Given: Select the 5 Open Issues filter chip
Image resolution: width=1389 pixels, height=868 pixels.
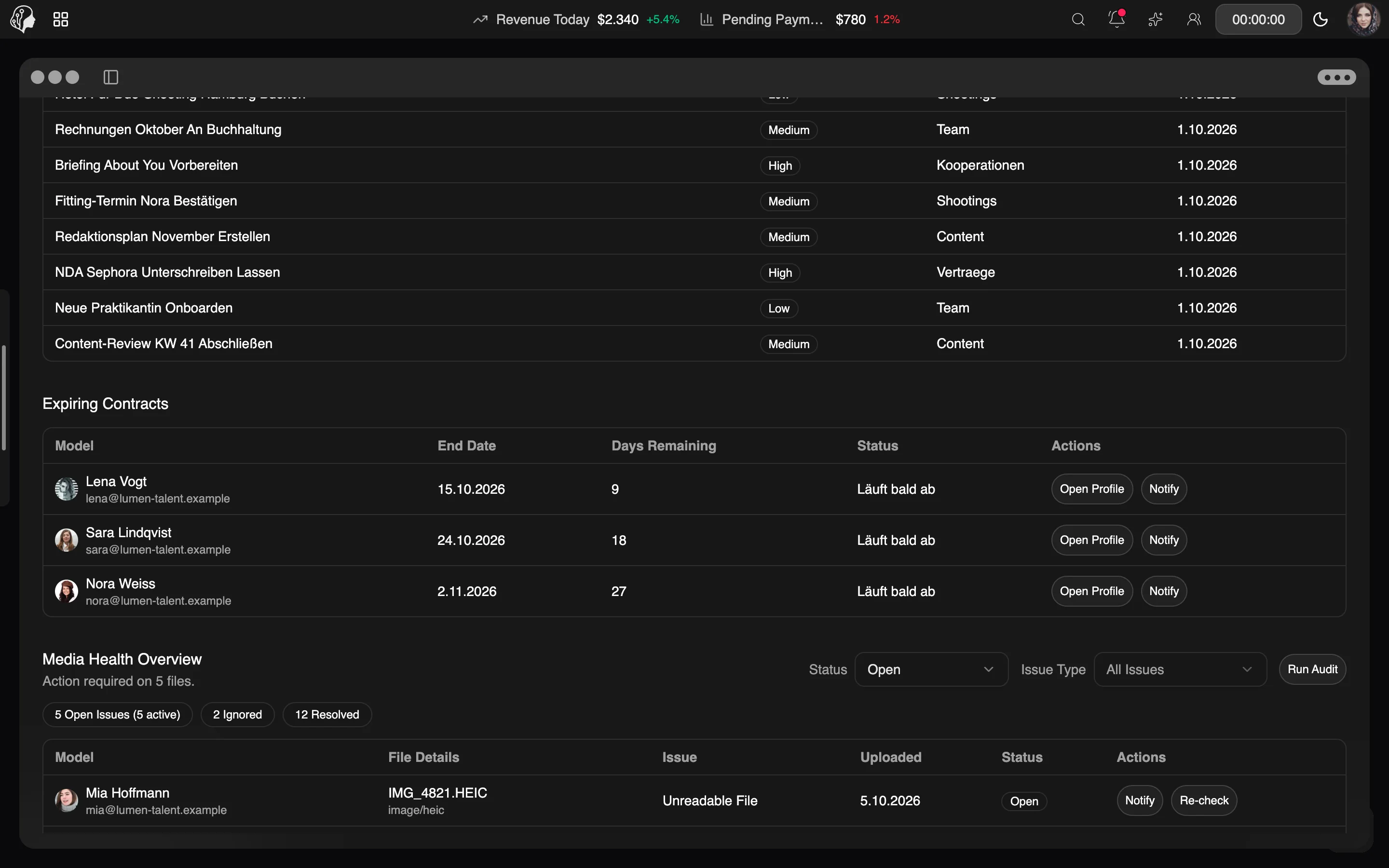Looking at the screenshot, I should [118, 715].
